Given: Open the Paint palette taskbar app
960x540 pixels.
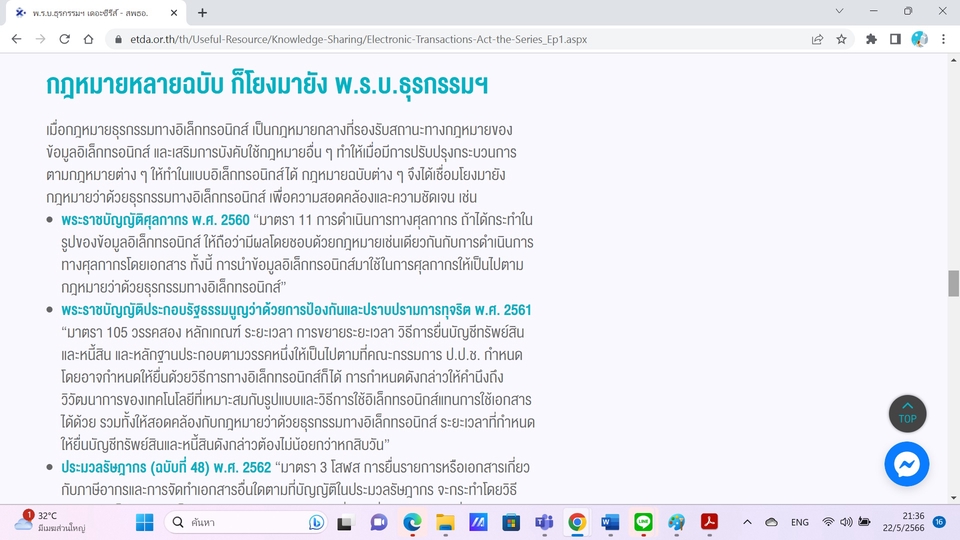Looking at the screenshot, I should [x=676, y=522].
